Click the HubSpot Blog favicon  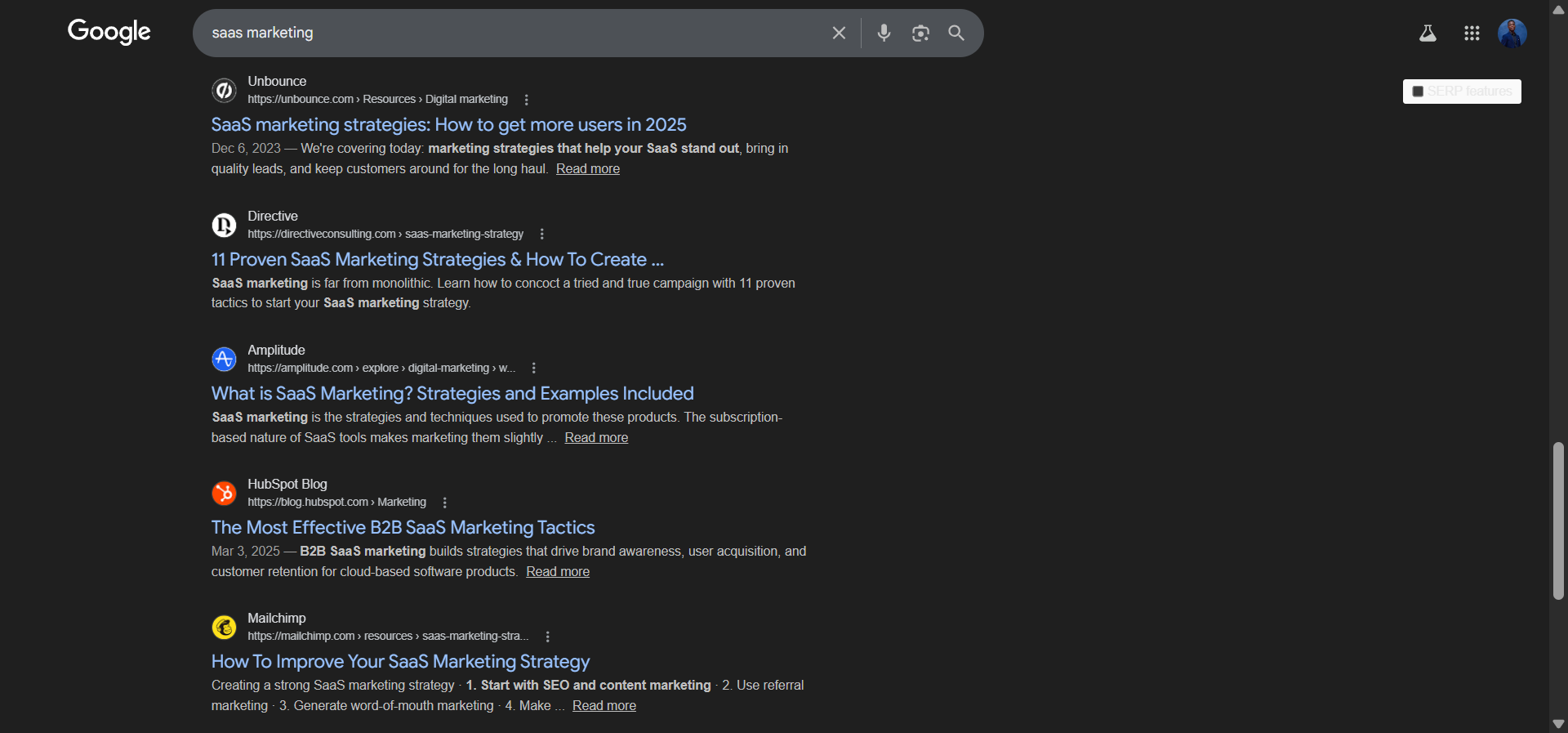point(224,493)
